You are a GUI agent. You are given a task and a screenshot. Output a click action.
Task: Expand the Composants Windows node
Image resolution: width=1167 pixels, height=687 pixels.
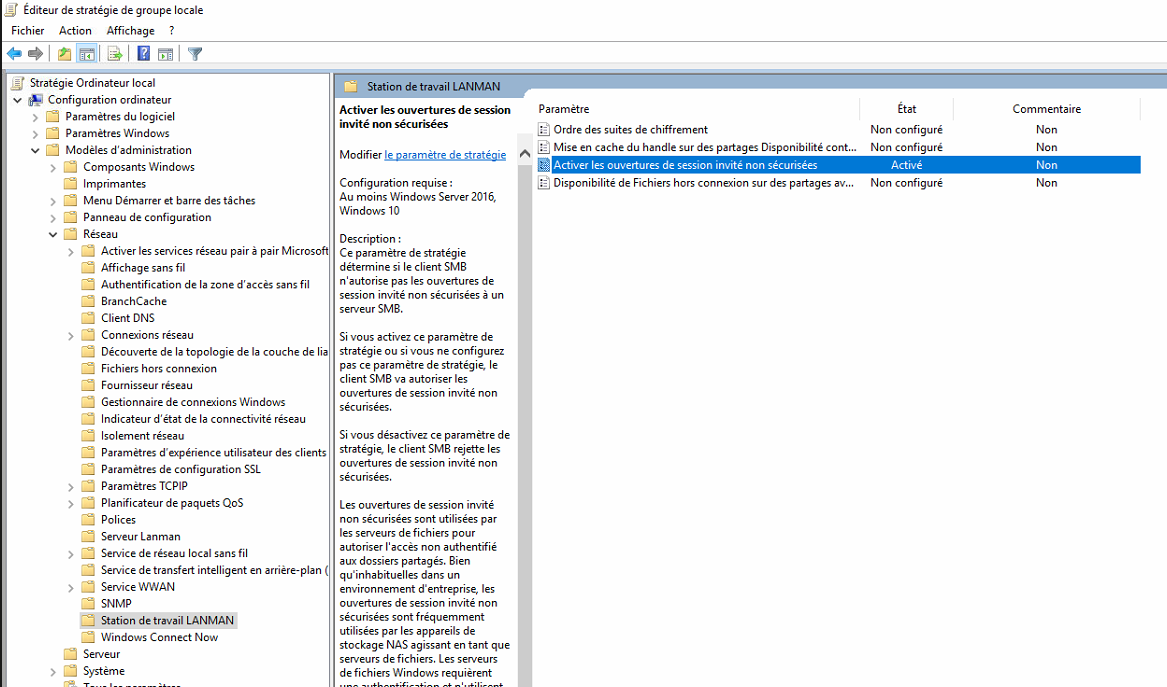click(53, 167)
